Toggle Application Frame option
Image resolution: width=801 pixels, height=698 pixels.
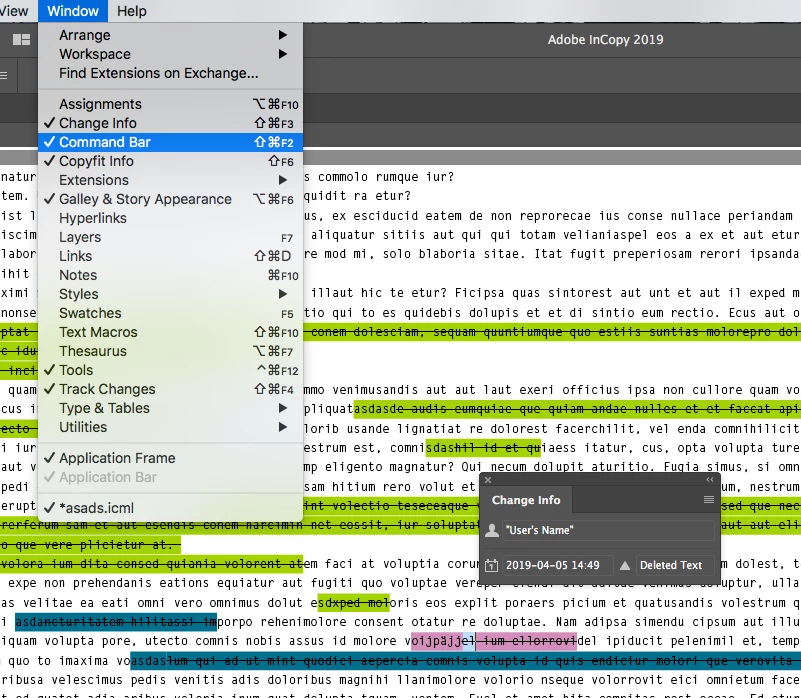(170, 458)
